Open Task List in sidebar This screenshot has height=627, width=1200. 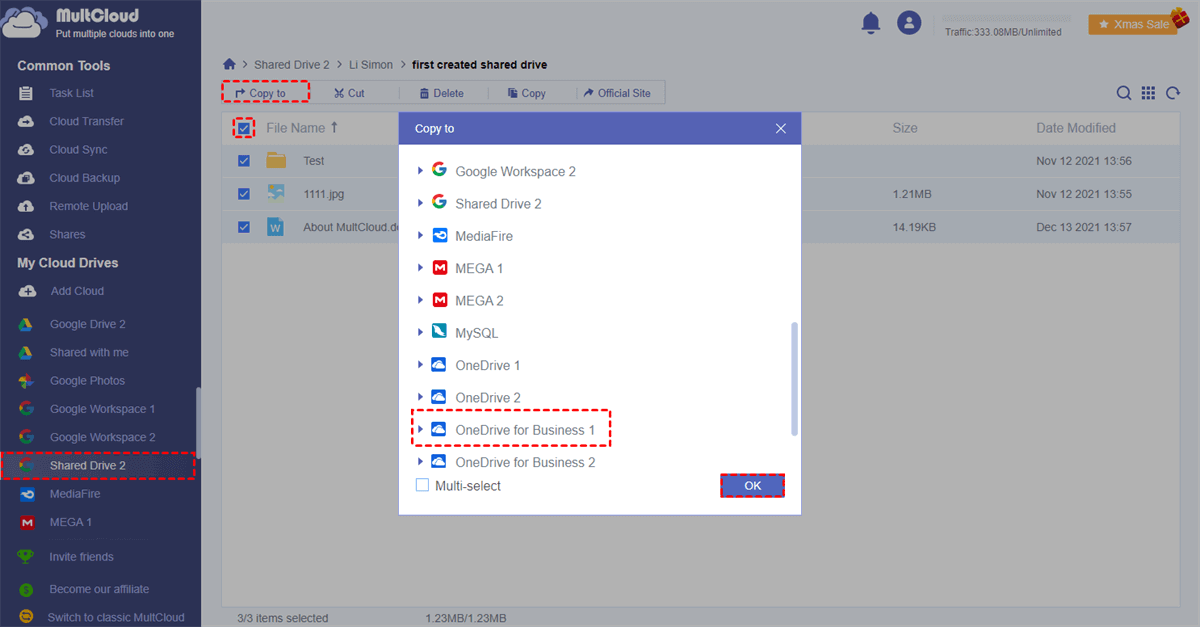click(x=71, y=93)
